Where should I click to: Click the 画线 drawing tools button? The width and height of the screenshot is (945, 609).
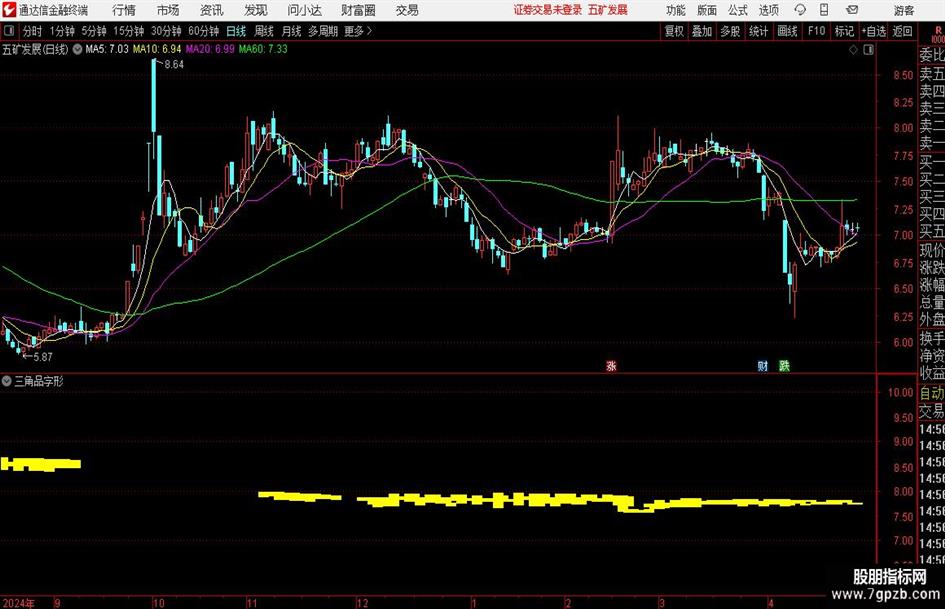click(x=787, y=31)
